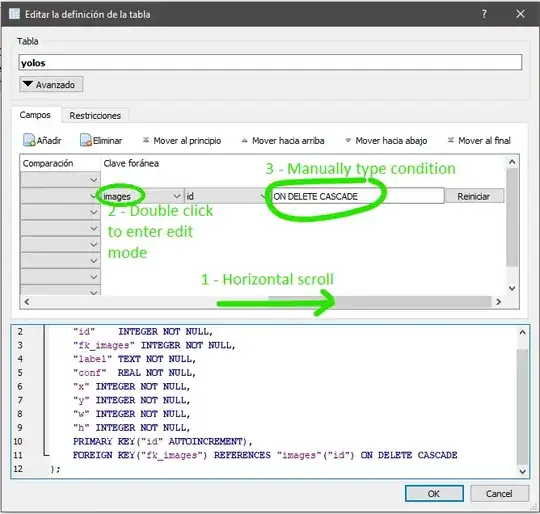Click the help question mark icon
The image size is (540, 514).
[484, 14]
